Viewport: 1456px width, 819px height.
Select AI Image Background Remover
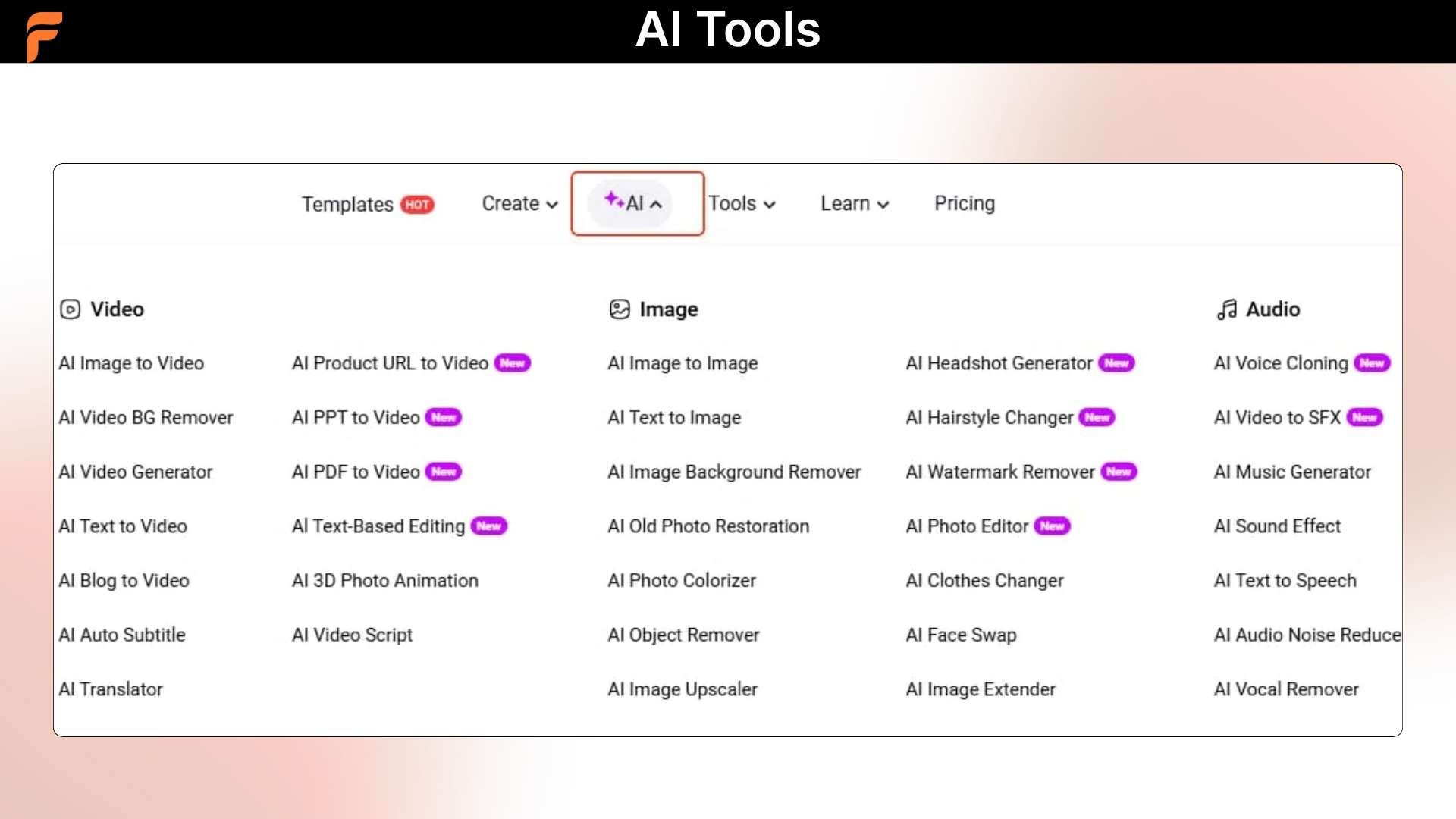click(x=734, y=472)
